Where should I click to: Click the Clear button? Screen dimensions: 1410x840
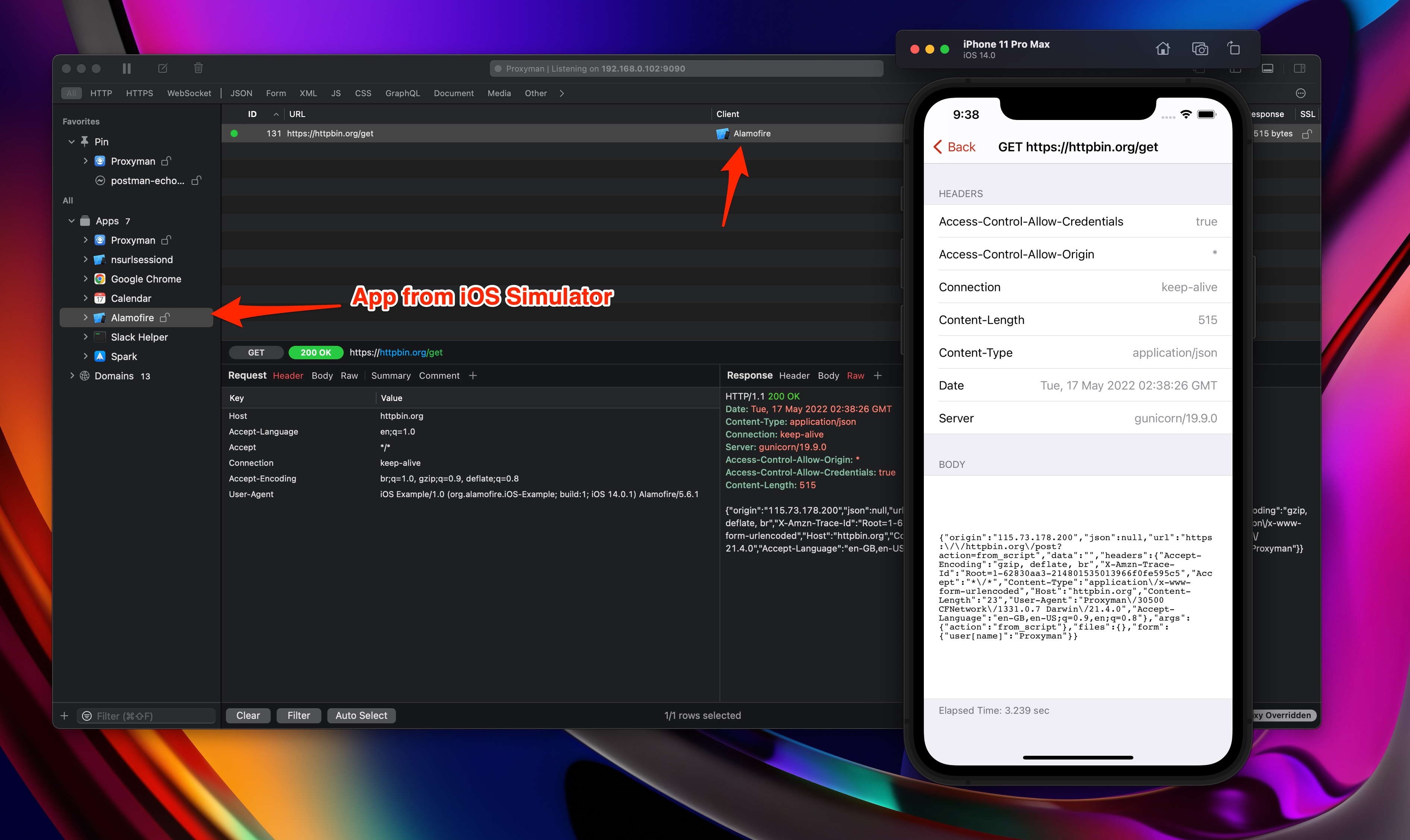click(248, 716)
